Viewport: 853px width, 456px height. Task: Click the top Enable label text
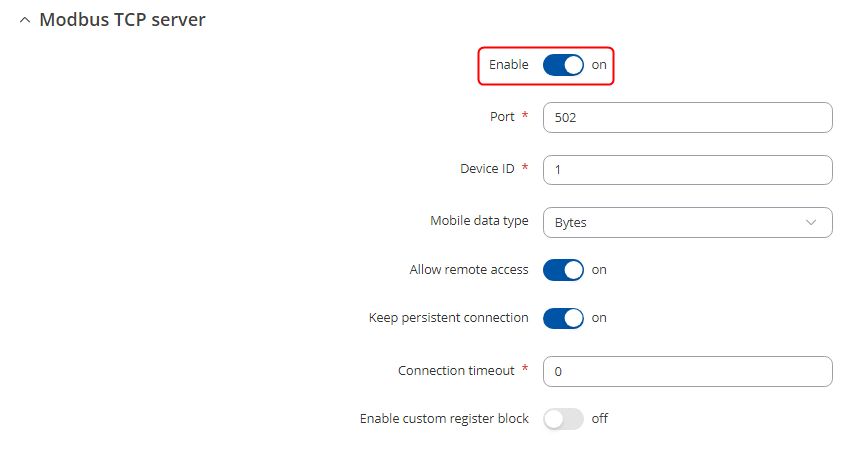pyautogui.click(x=509, y=65)
